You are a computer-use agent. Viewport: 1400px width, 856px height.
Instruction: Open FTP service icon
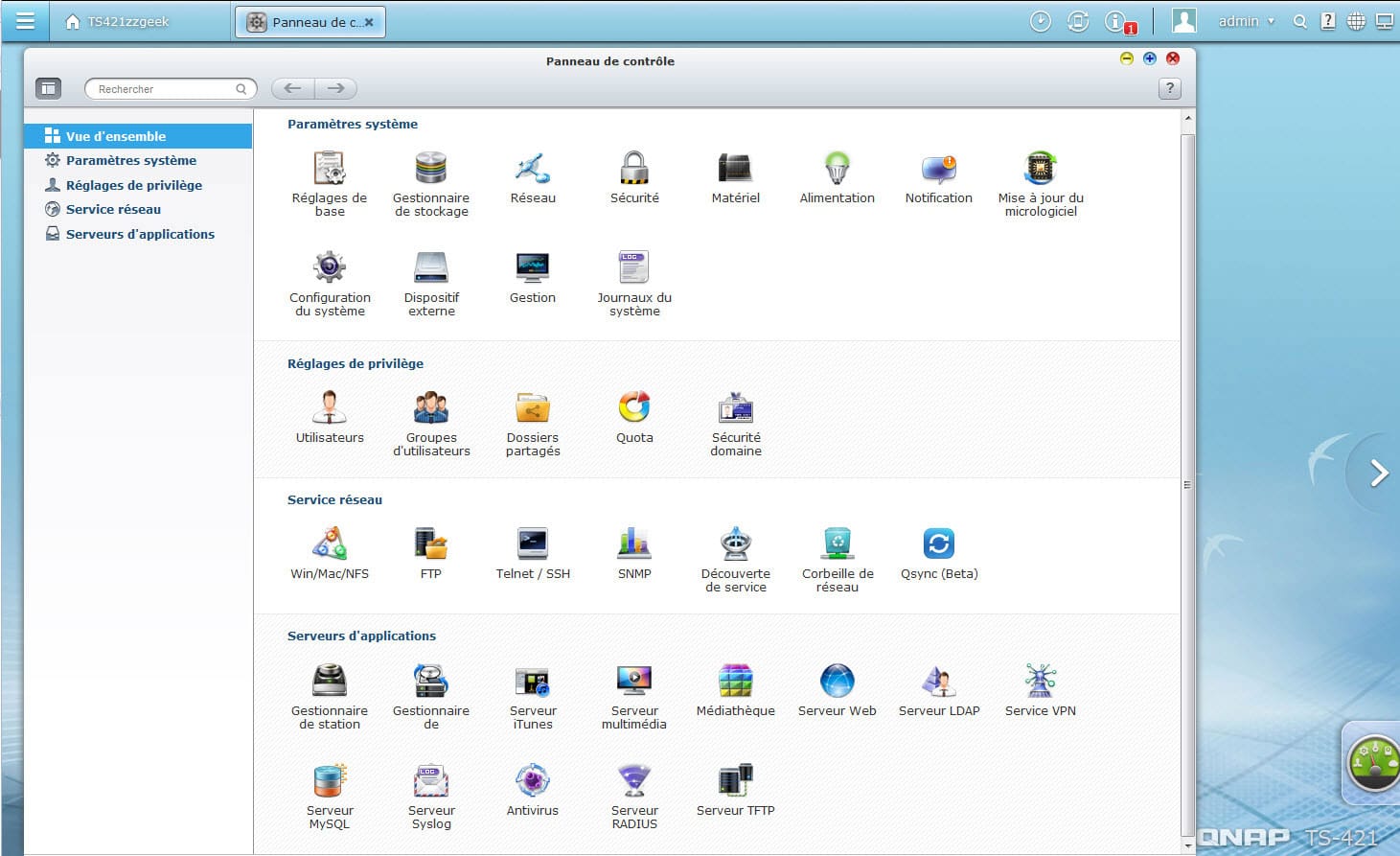[x=431, y=544]
